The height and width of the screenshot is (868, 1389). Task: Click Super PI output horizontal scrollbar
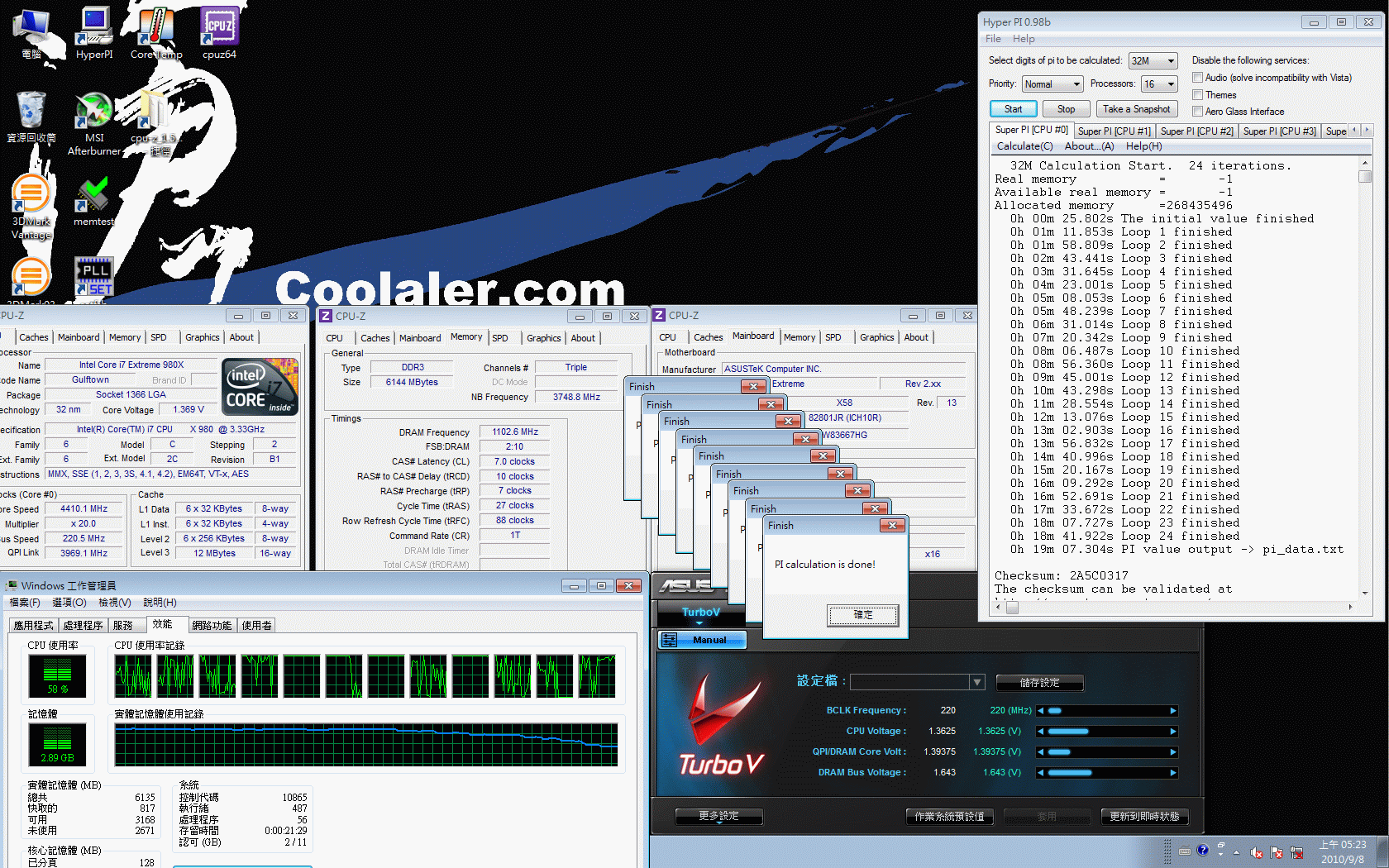point(1174,607)
